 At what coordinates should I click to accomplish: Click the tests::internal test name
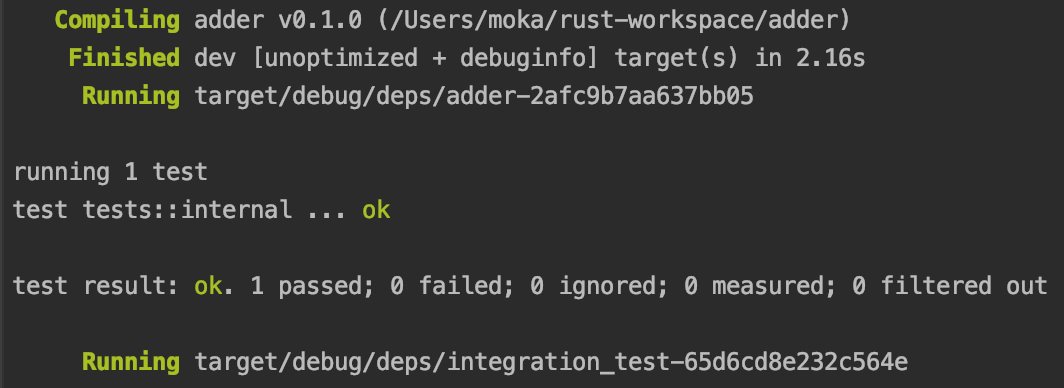coord(187,210)
